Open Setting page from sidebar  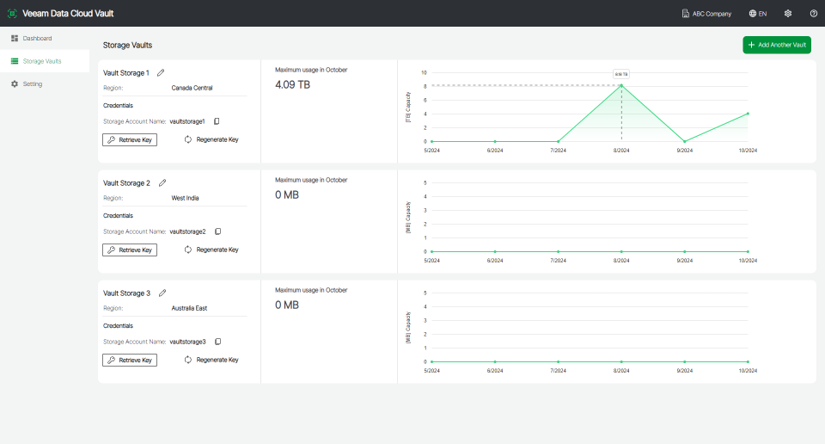[32, 84]
